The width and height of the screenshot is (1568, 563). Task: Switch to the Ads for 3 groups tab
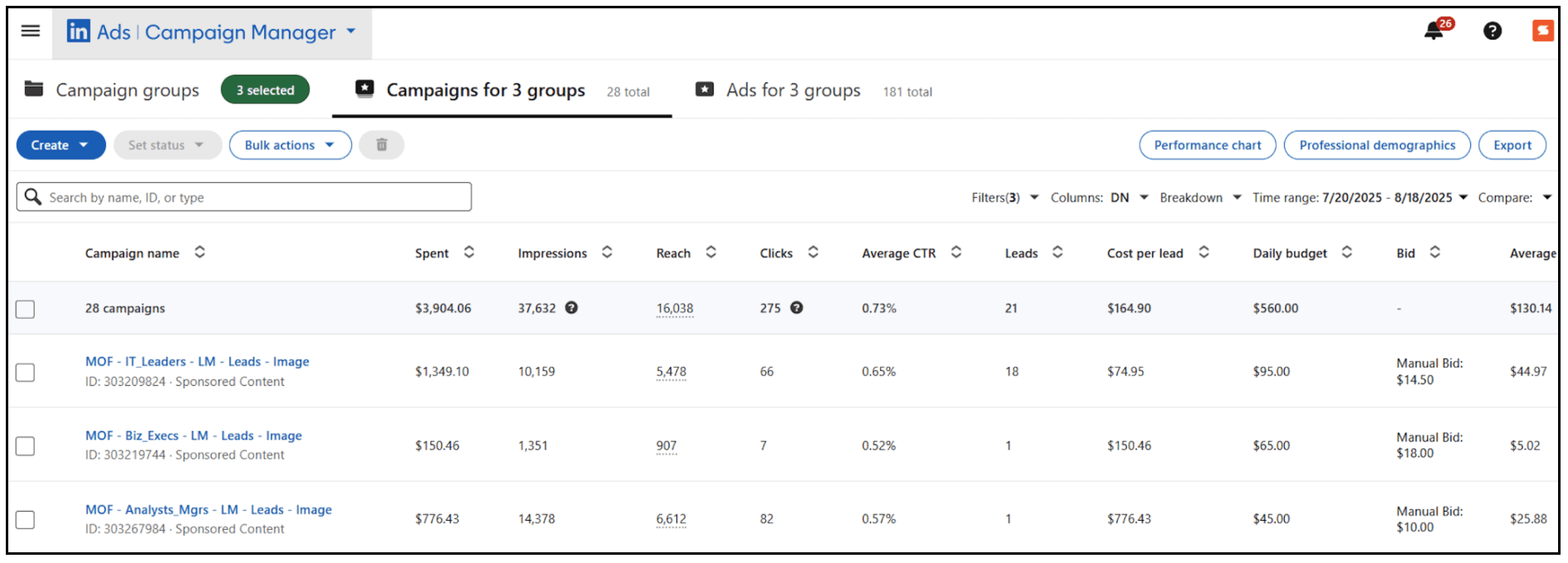tap(793, 90)
